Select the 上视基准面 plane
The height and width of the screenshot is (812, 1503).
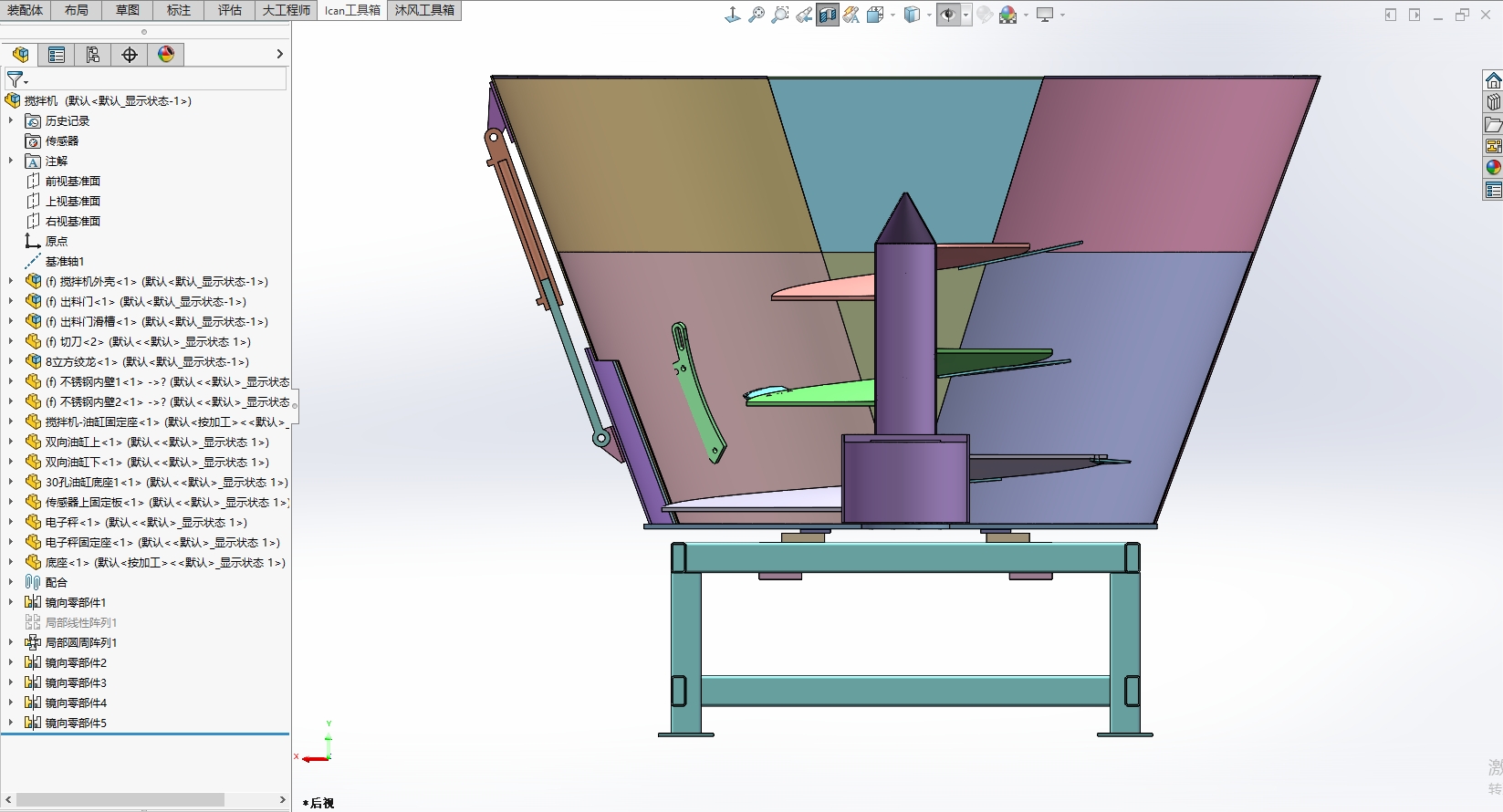pyautogui.click(x=73, y=201)
